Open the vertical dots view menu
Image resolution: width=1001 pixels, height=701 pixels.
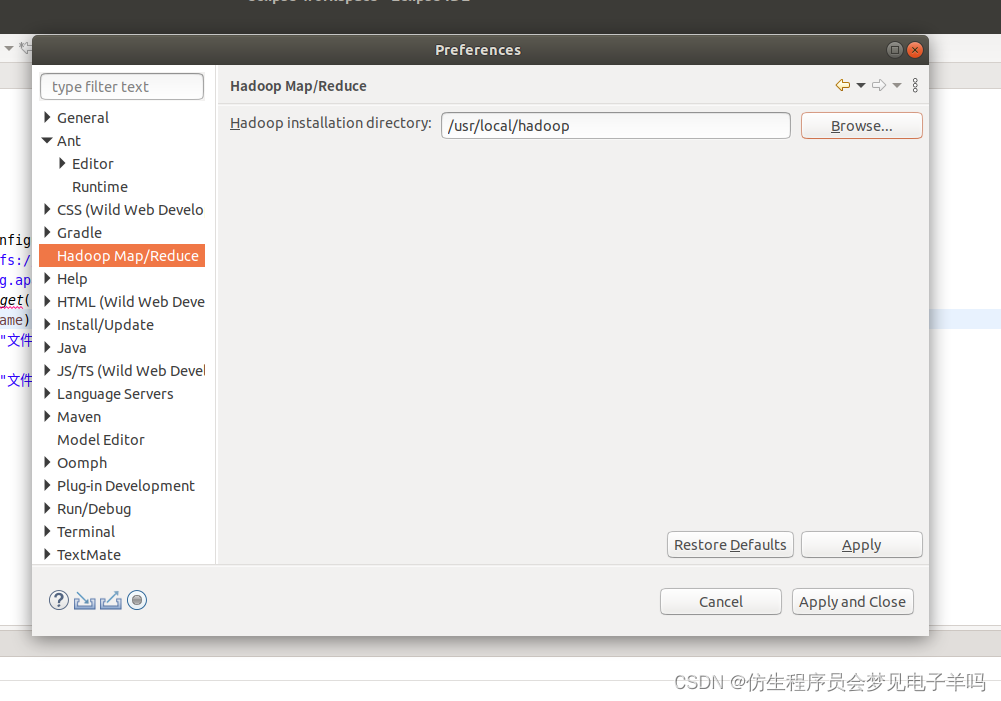(915, 85)
